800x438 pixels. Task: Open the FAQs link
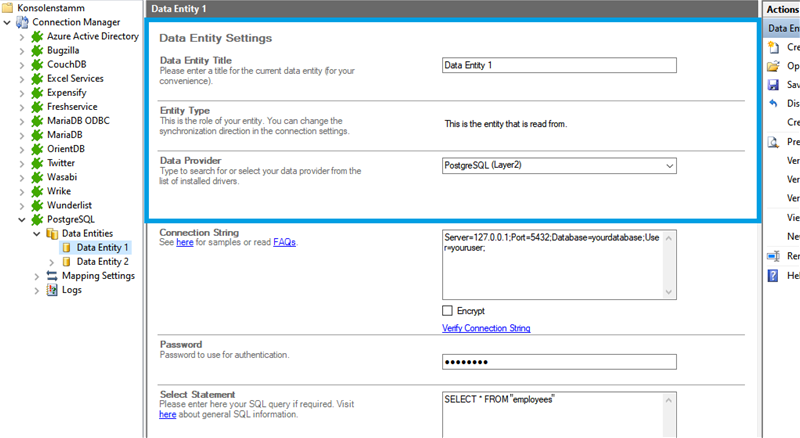click(x=285, y=242)
